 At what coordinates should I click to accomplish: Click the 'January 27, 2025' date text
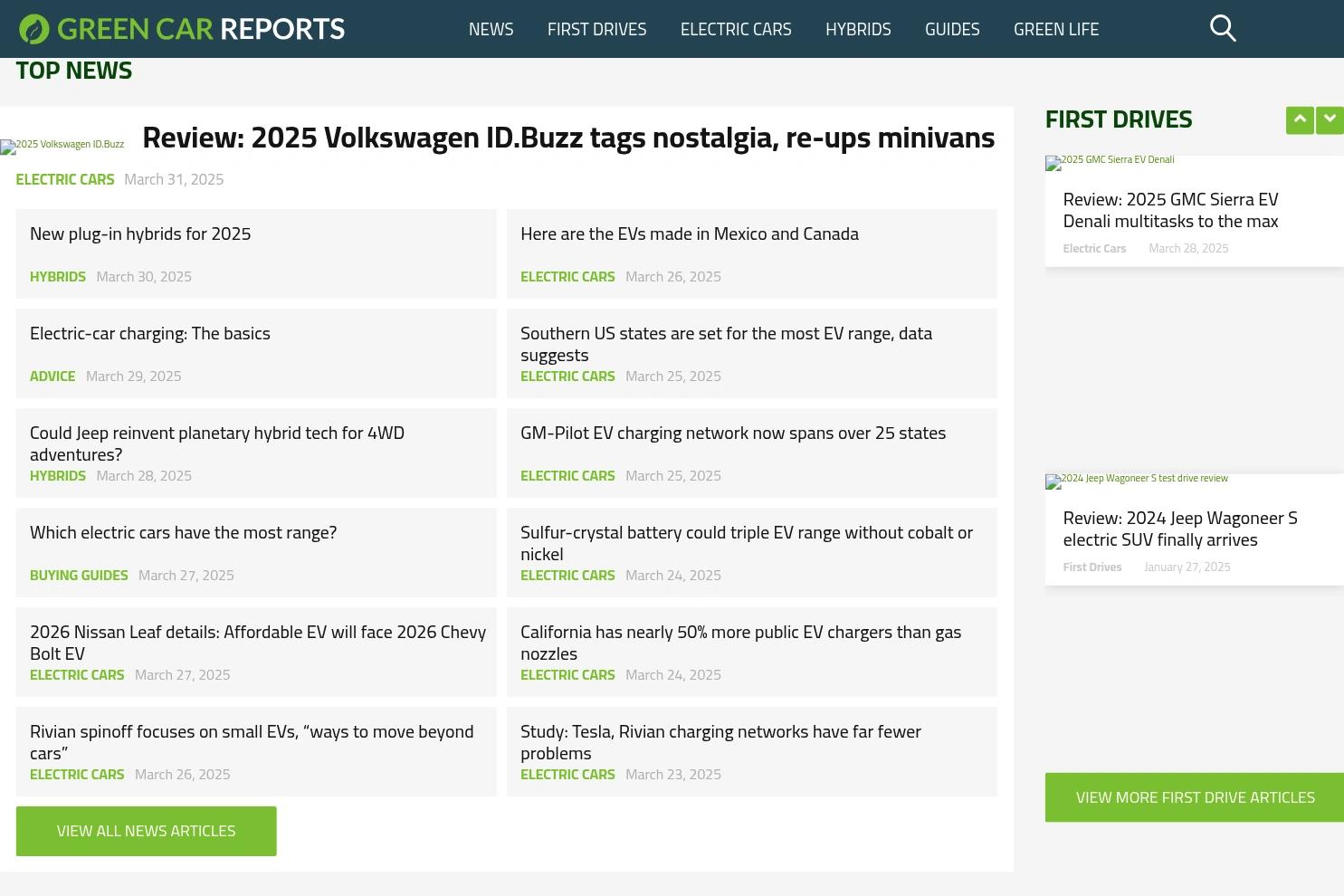[x=1187, y=567]
